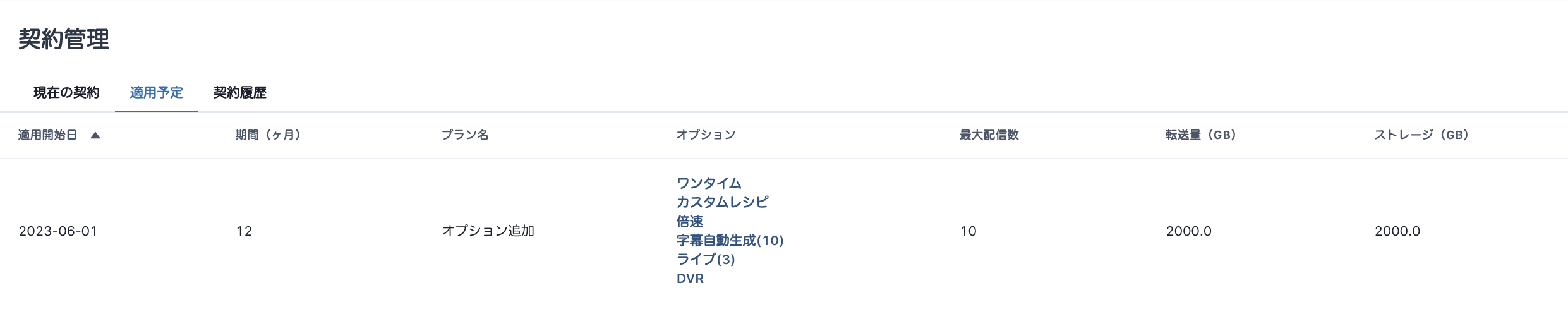Click the 契約管理 page heading
Image resolution: width=1568 pixels, height=331 pixels.
[x=64, y=39]
